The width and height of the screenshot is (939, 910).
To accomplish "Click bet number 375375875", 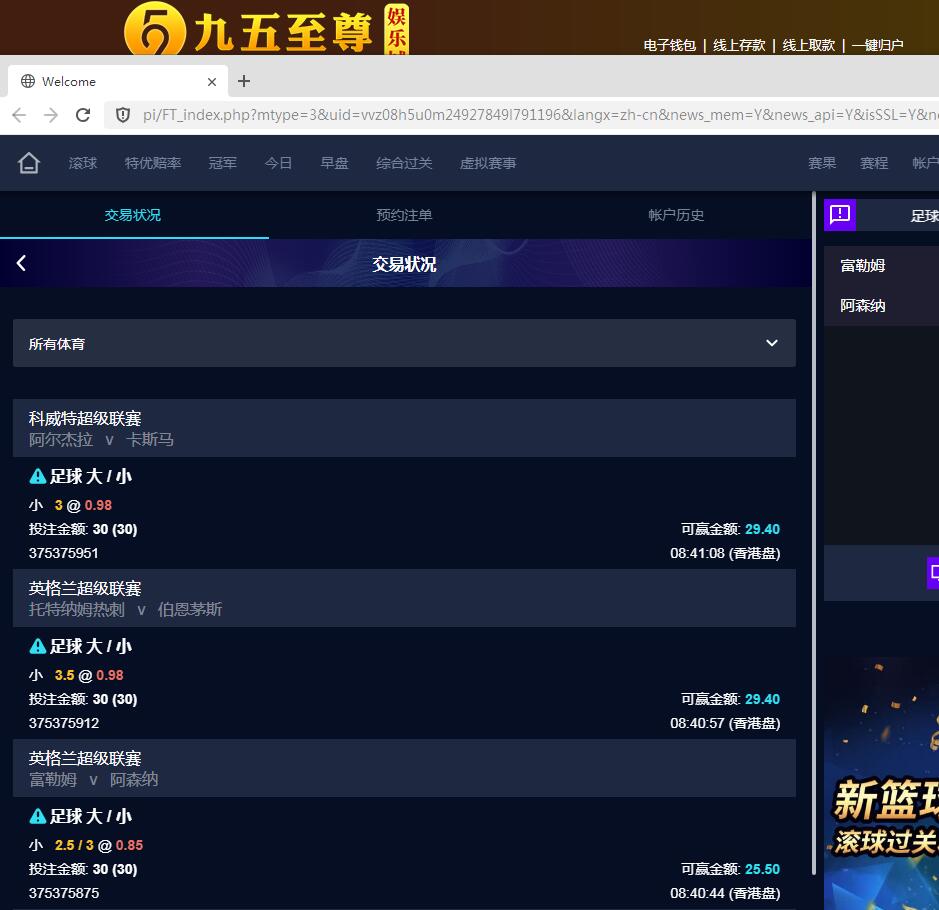I will (x=63, y=893).
